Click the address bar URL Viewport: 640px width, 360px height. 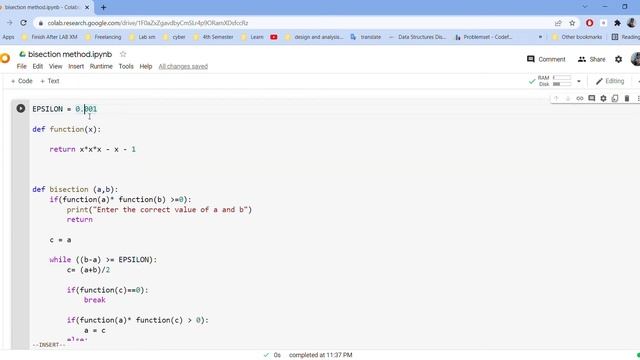coord(148,23)
